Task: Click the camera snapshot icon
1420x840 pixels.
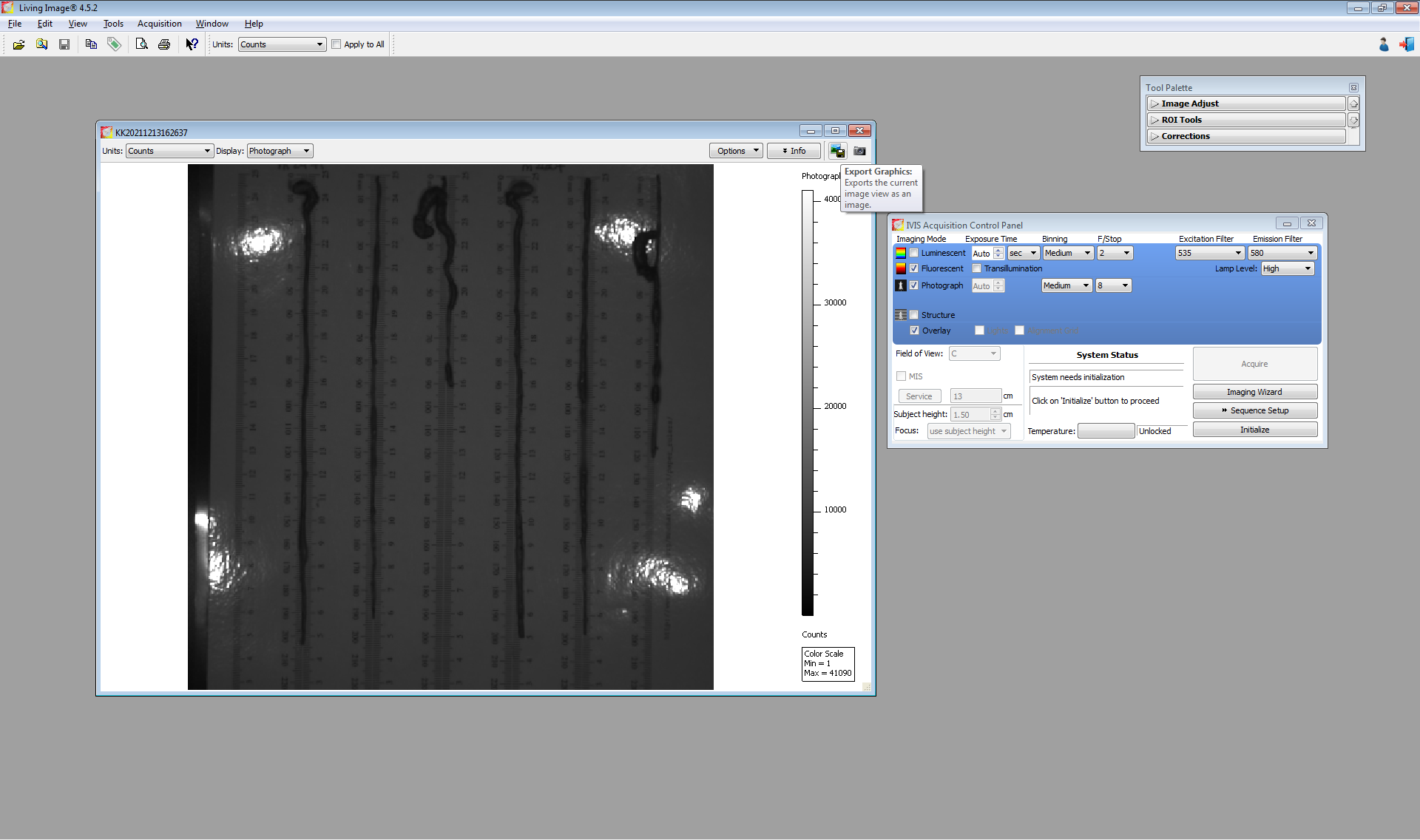Action: coord(859,151)
